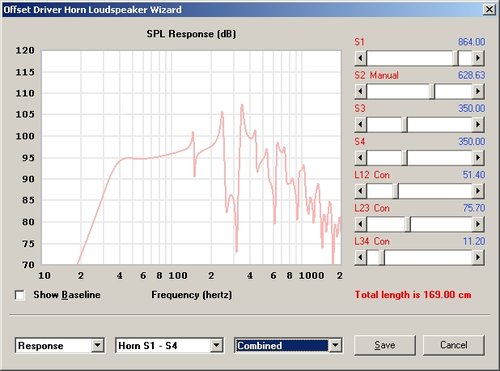Click the S2 Manual slider thumb

coord(432,91)
